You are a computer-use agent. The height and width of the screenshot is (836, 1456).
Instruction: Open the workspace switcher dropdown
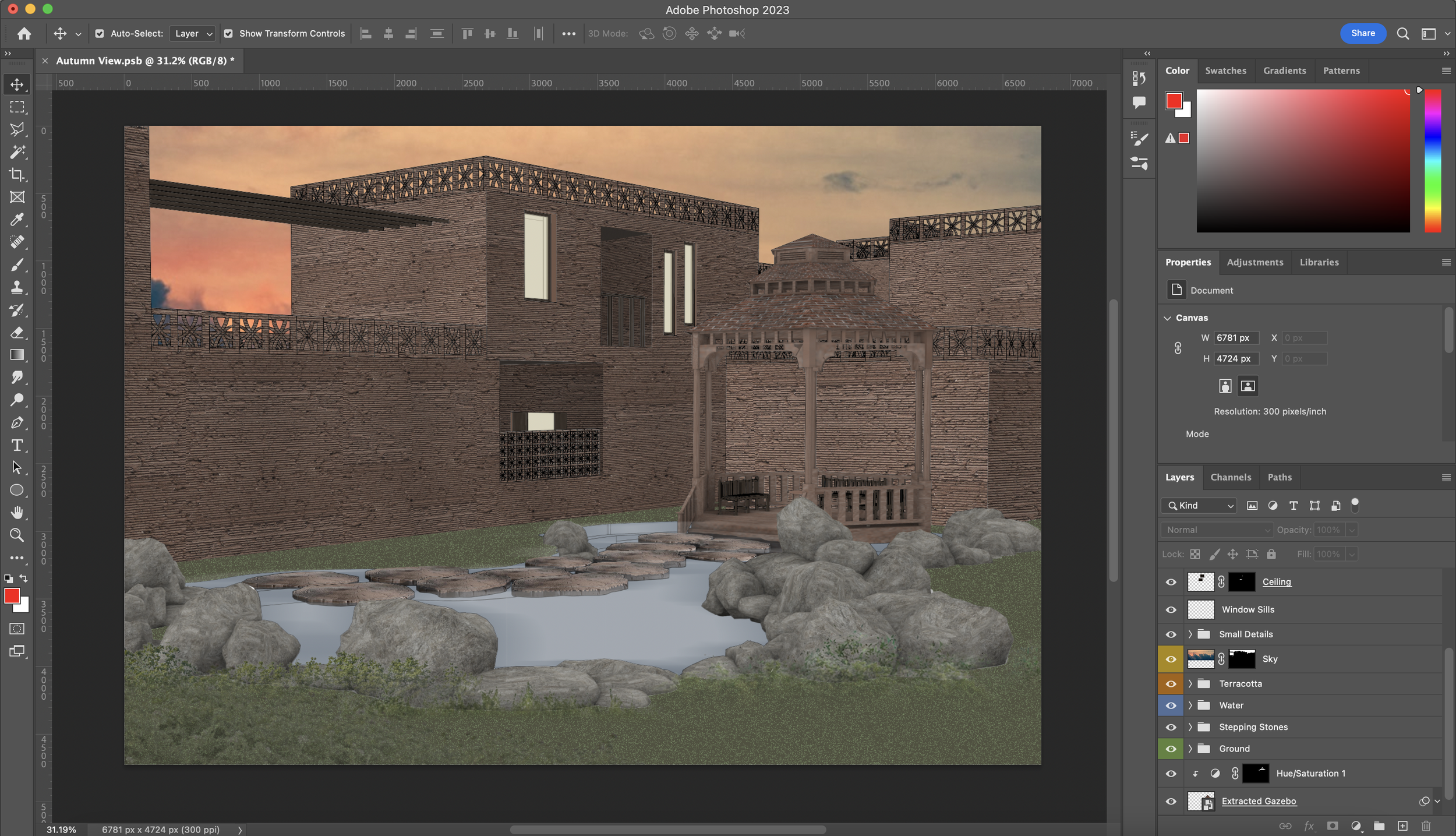click(1434, 34)
